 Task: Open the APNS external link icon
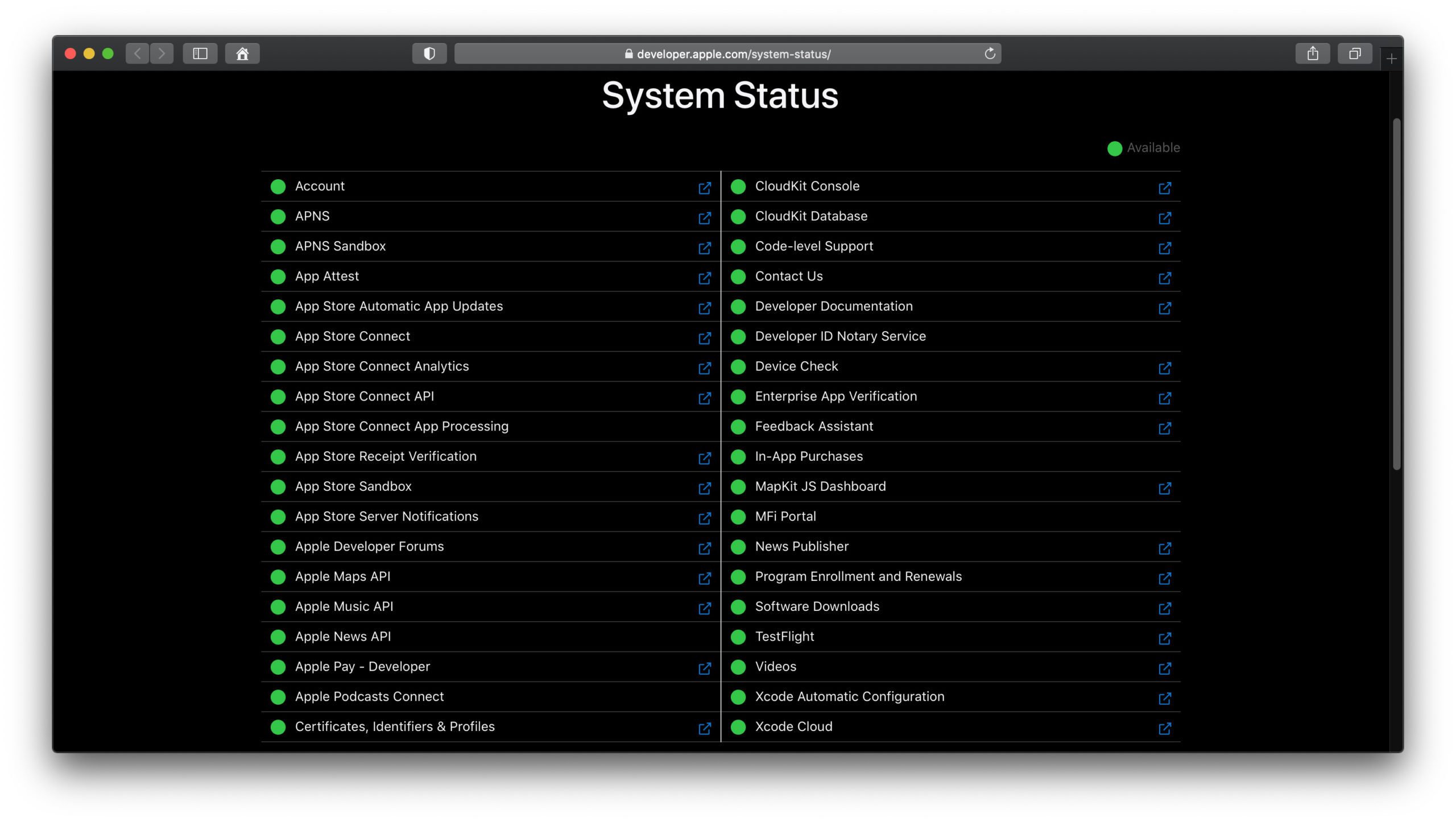tap(704, 218)
